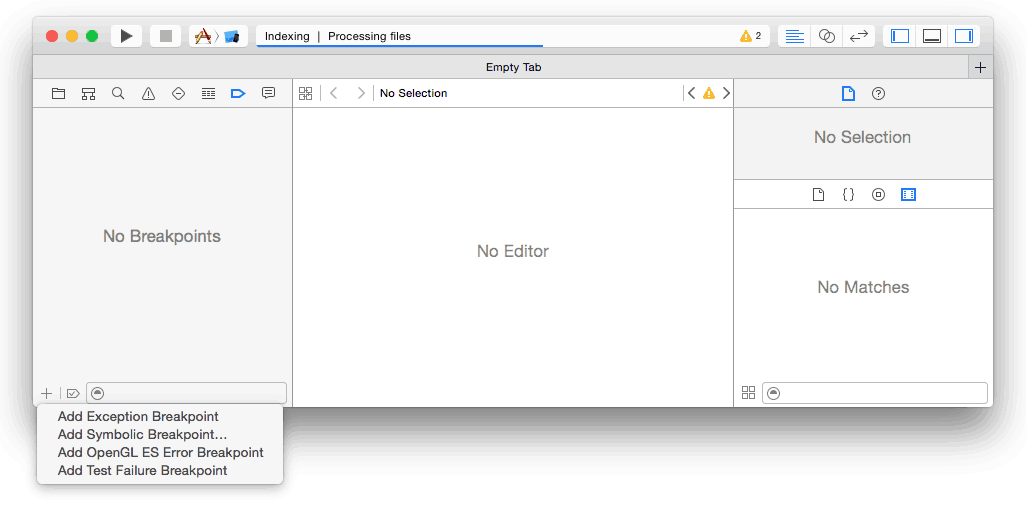
Task: Choose Add Exception Breakpoint
Action: (x=160, y=416)
